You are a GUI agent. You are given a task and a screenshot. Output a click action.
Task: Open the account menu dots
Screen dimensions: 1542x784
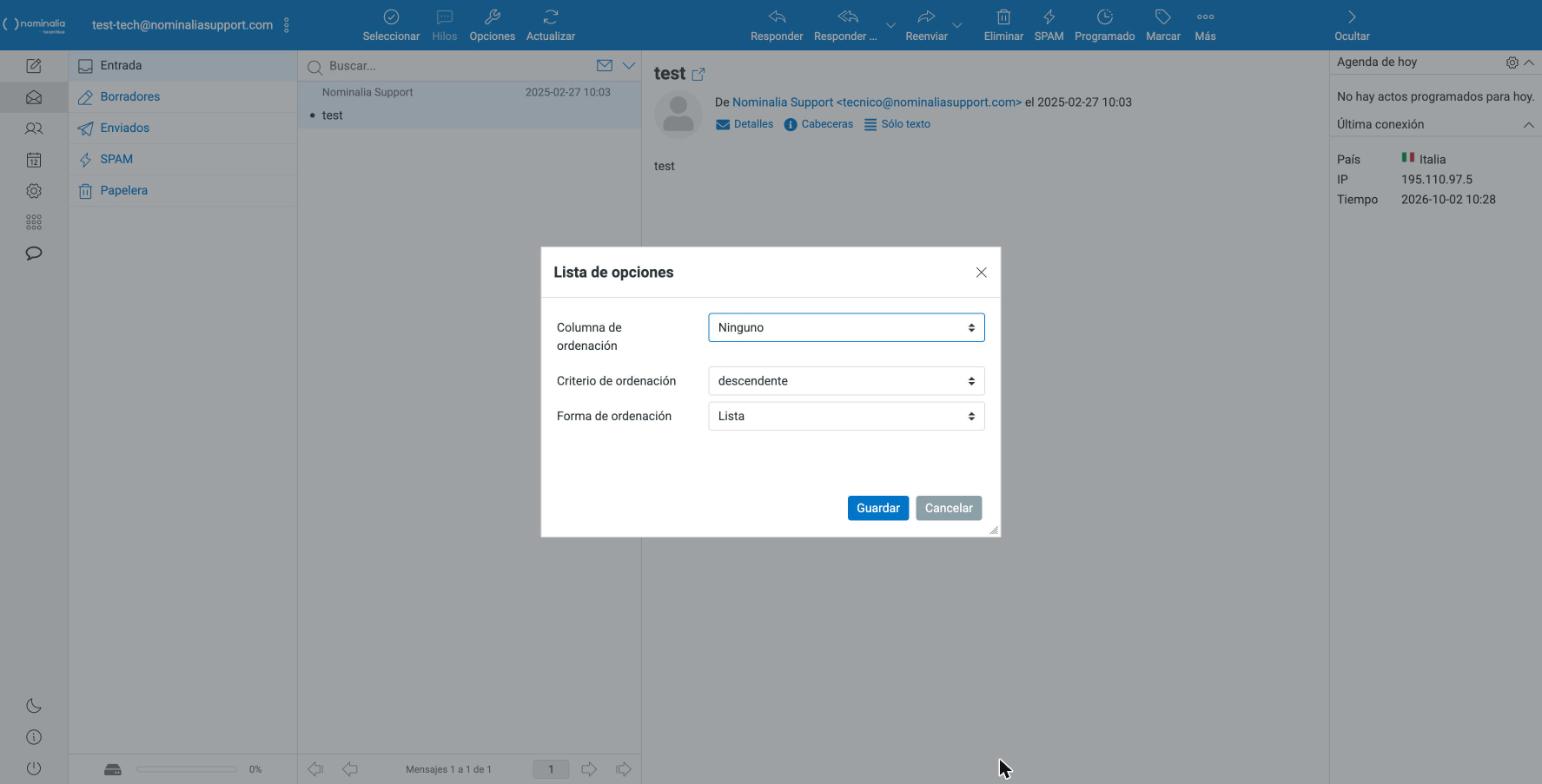(287, 25)
